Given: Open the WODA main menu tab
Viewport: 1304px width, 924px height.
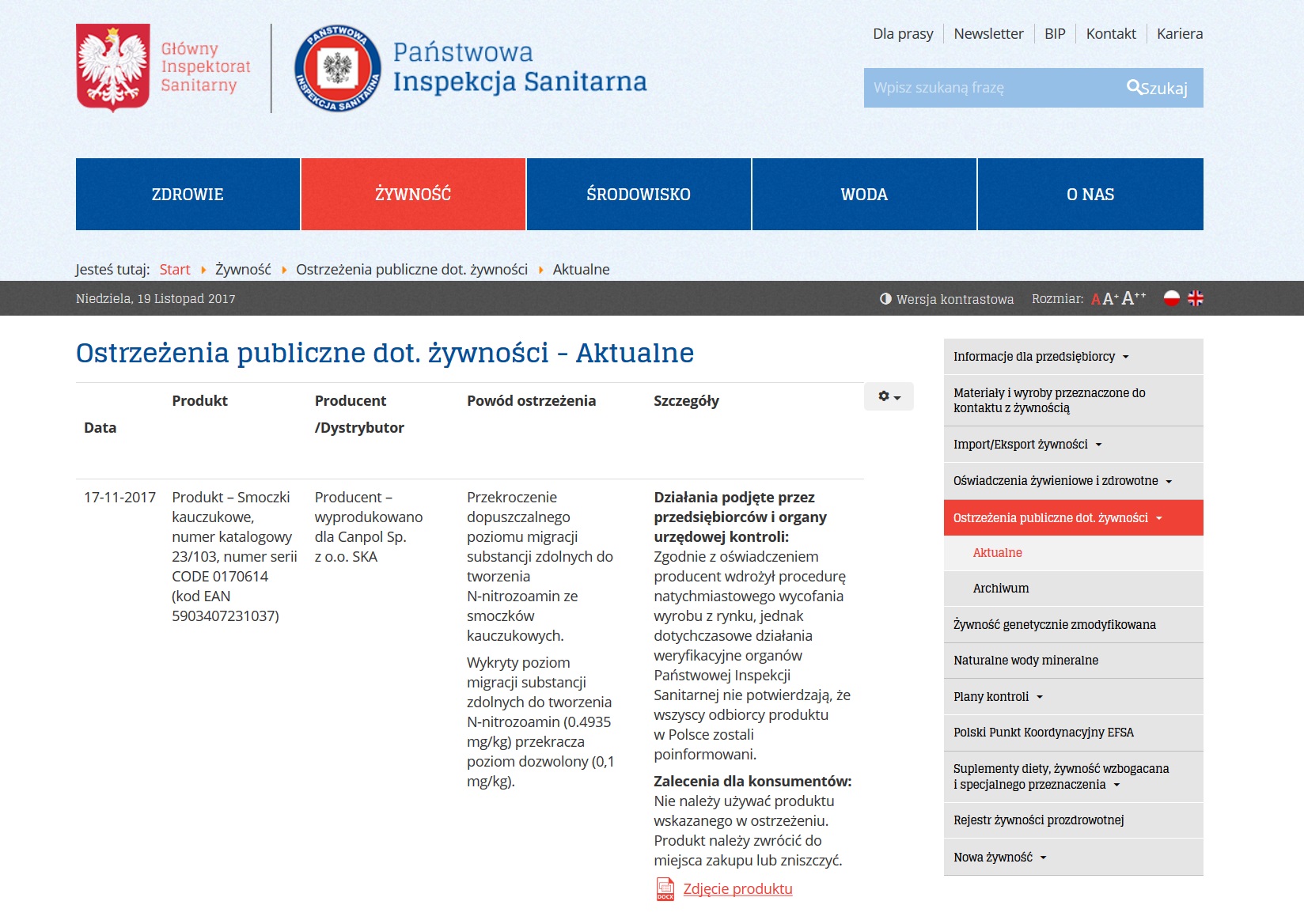Looking at the screenshot, I should [864, 195].
